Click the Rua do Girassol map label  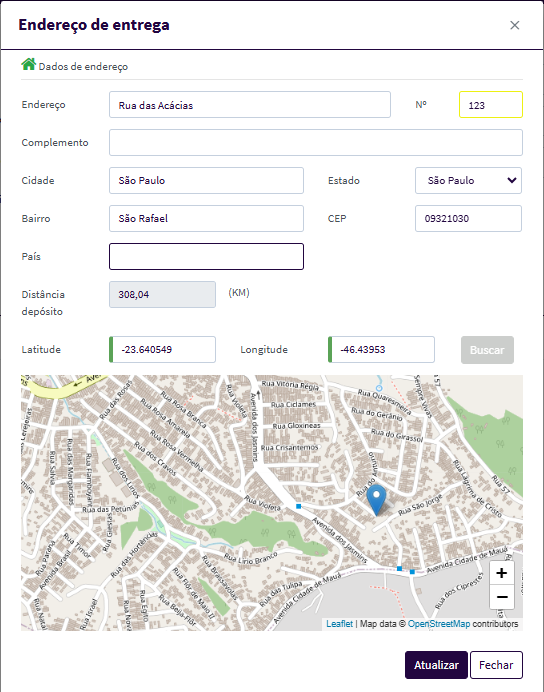[397, 435]
